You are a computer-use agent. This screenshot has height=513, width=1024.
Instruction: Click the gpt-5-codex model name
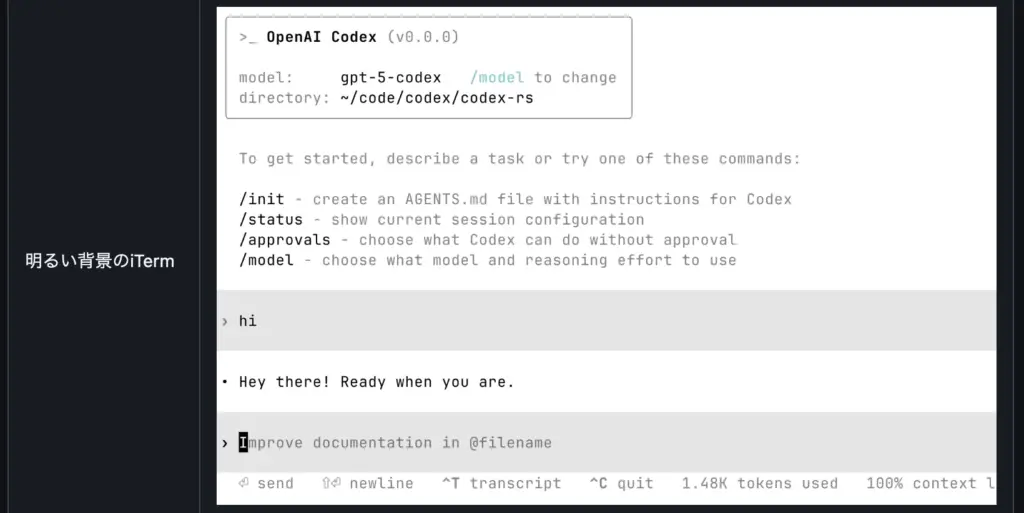pos(390,77)
